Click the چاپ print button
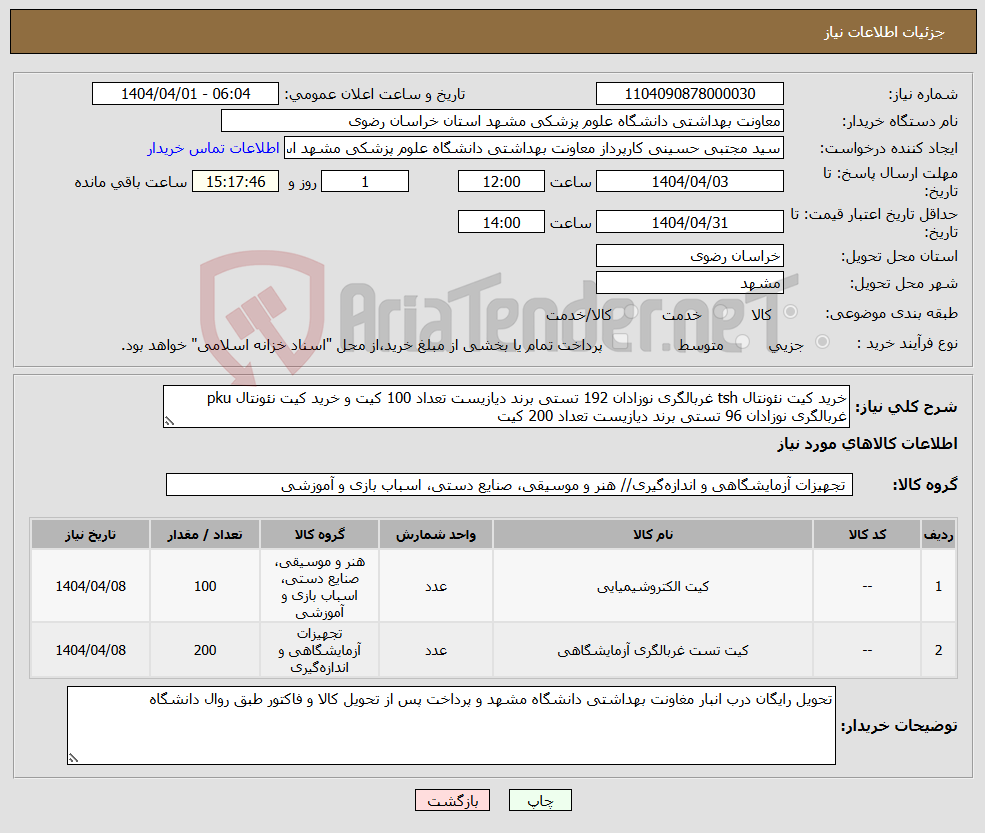985x833 pixels. pyautogui.click(x=540, y=800)
